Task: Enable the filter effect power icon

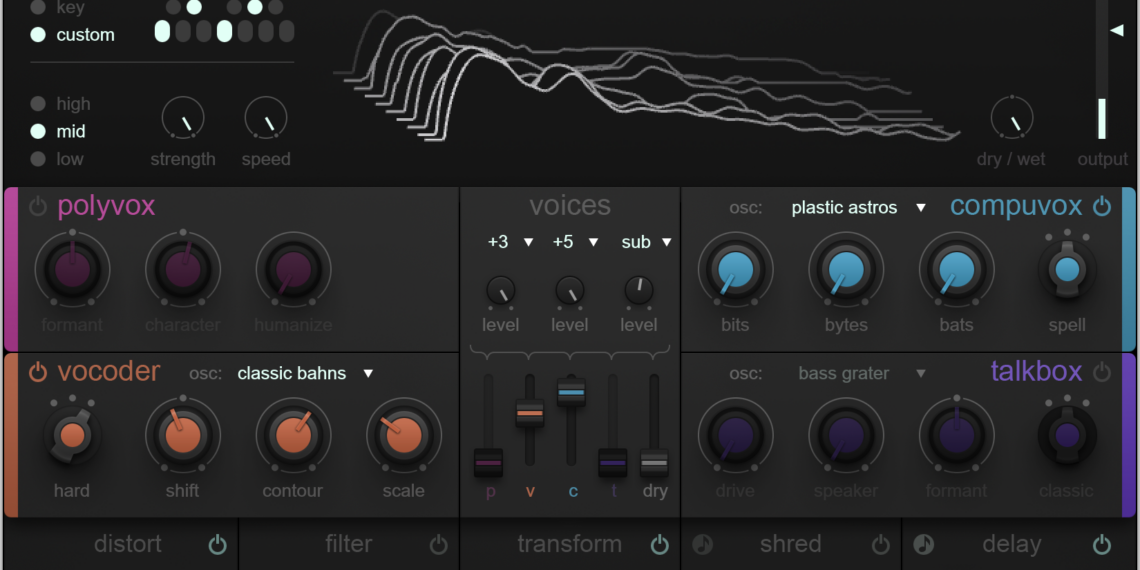Action: (438, 545)
